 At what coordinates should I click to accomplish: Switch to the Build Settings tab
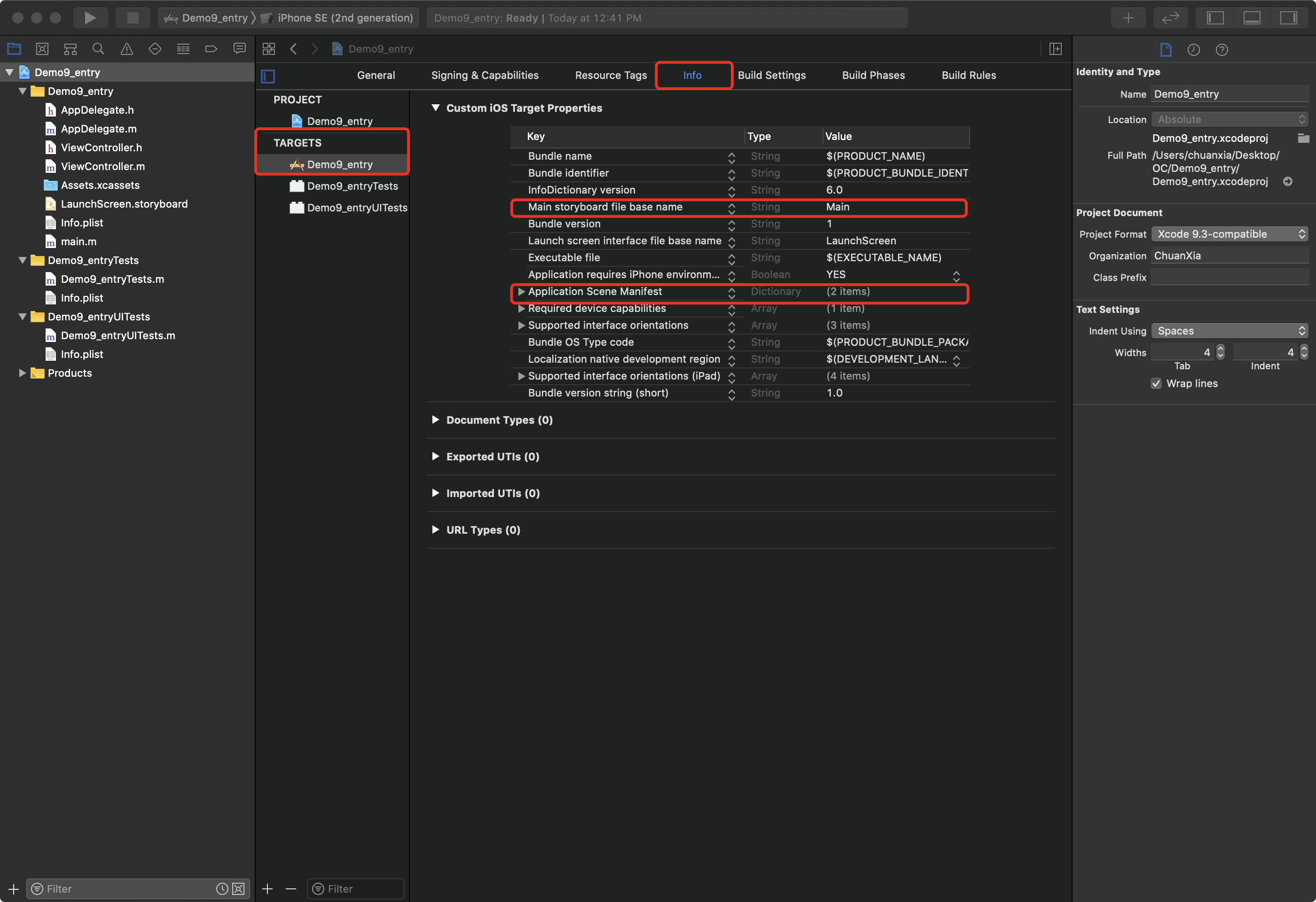[771, 75]
